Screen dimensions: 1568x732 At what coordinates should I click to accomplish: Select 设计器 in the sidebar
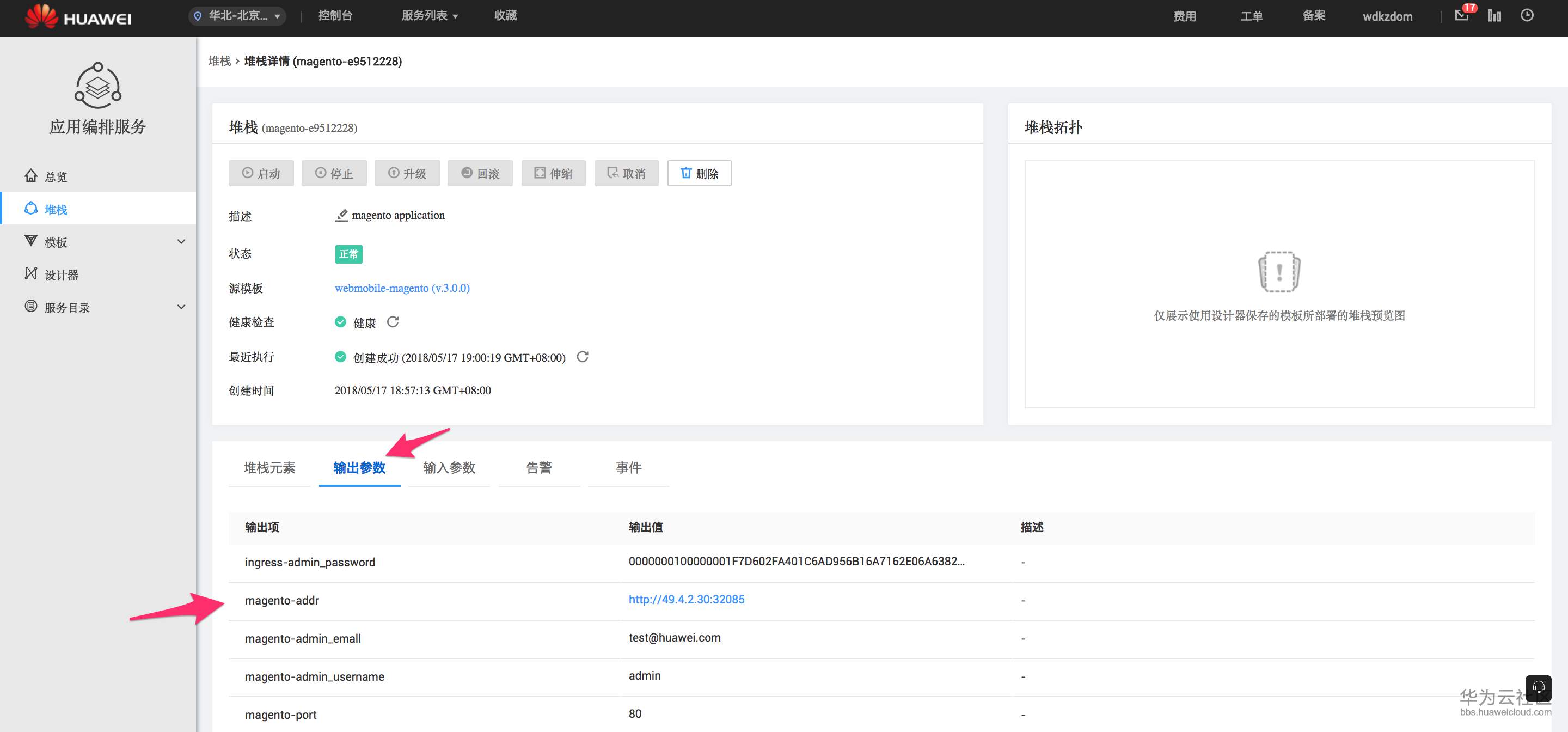coord(62,274)
